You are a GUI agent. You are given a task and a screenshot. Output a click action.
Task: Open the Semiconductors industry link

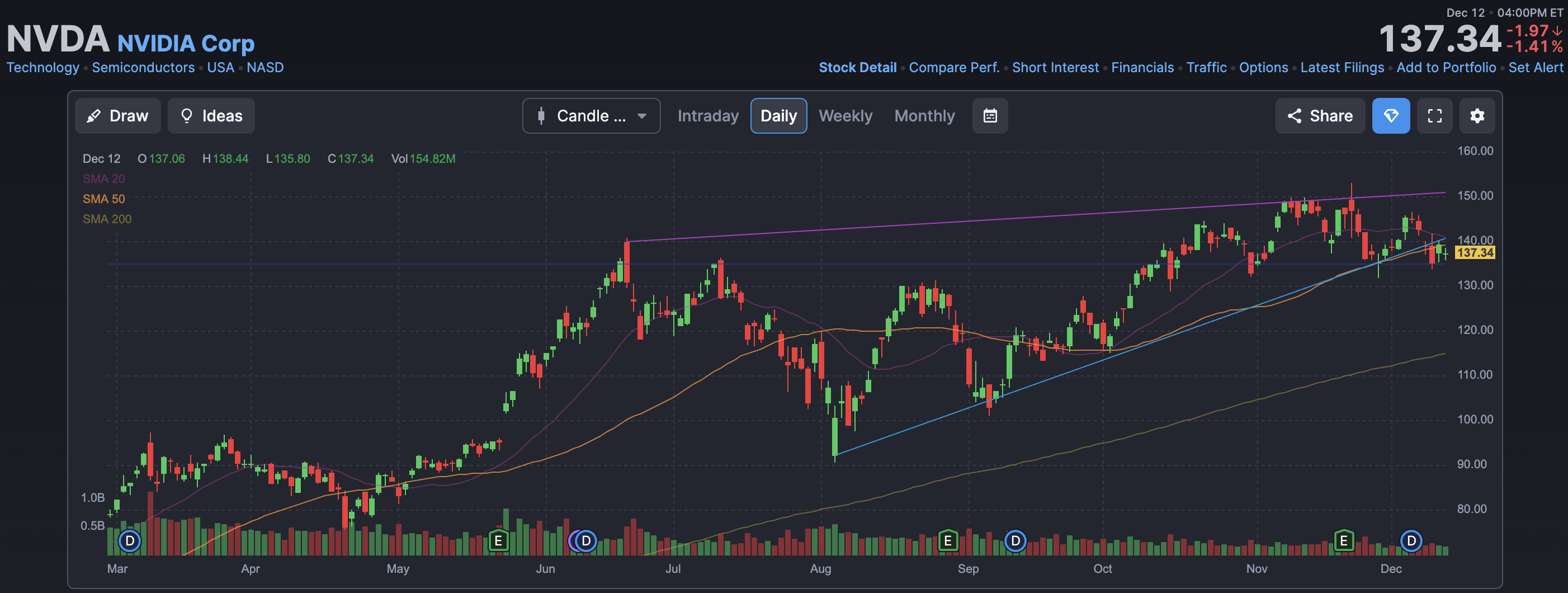point(143,68)
